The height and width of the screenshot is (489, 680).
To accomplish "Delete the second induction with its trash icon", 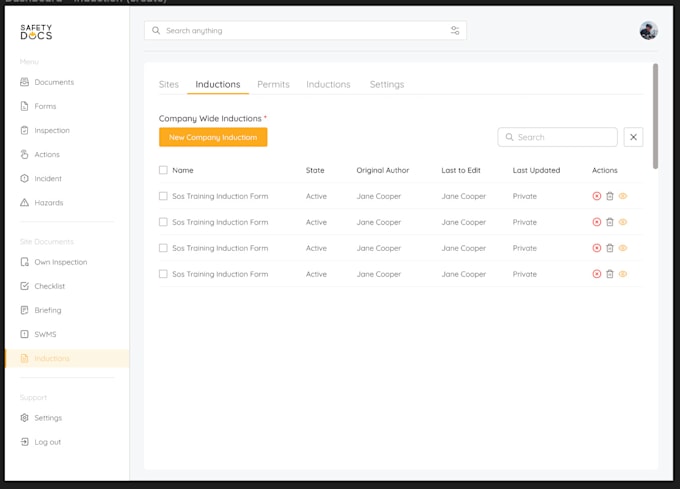I will 610,222.
